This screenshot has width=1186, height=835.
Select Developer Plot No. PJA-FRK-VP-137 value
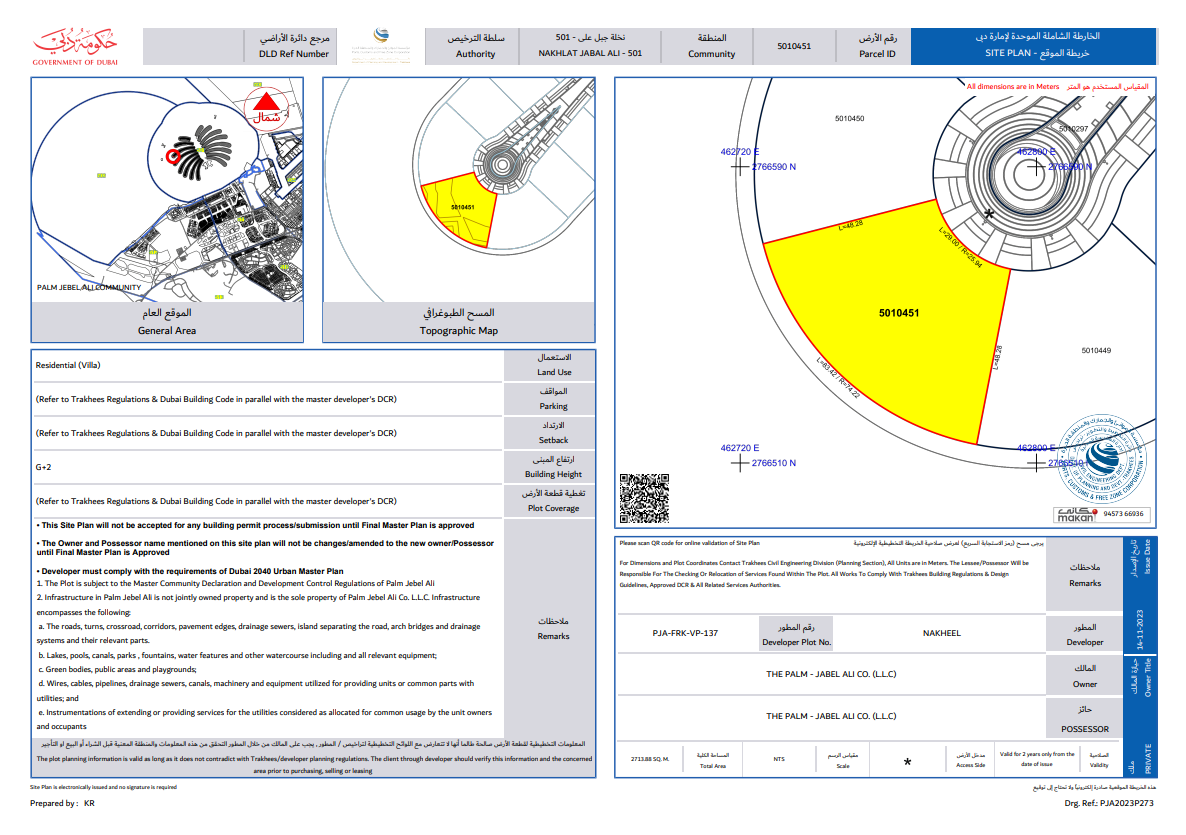(685, 633)
